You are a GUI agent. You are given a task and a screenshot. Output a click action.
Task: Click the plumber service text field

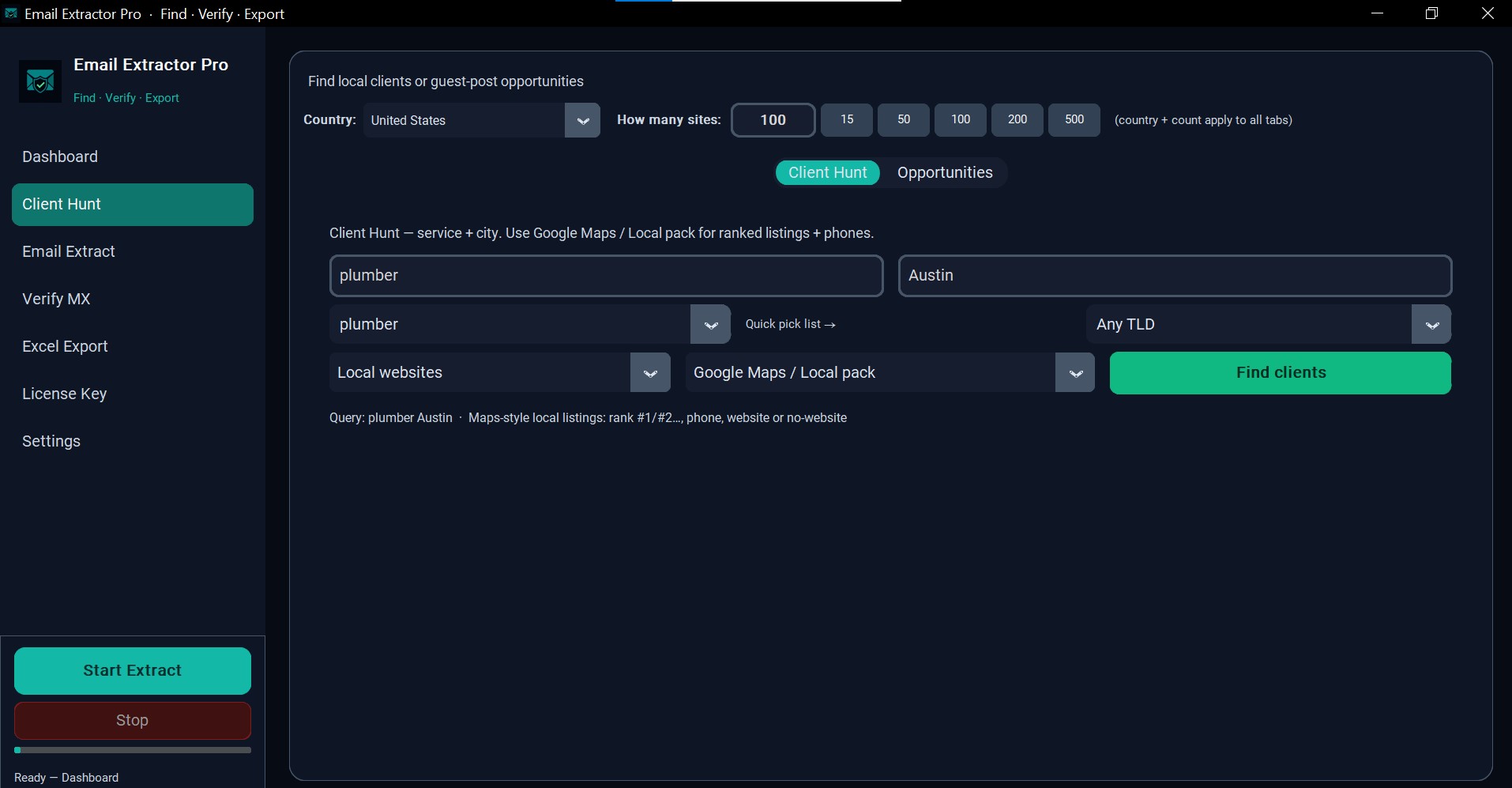607,276
